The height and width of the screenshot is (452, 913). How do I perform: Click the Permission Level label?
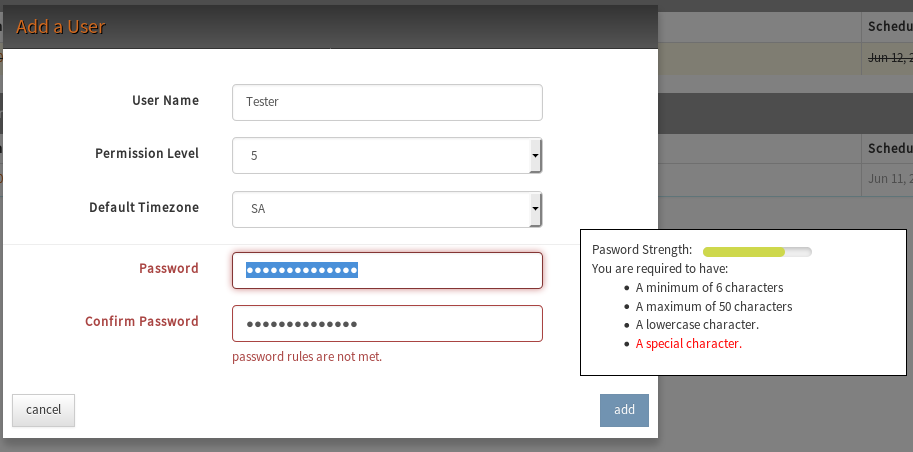pos(147,153)
